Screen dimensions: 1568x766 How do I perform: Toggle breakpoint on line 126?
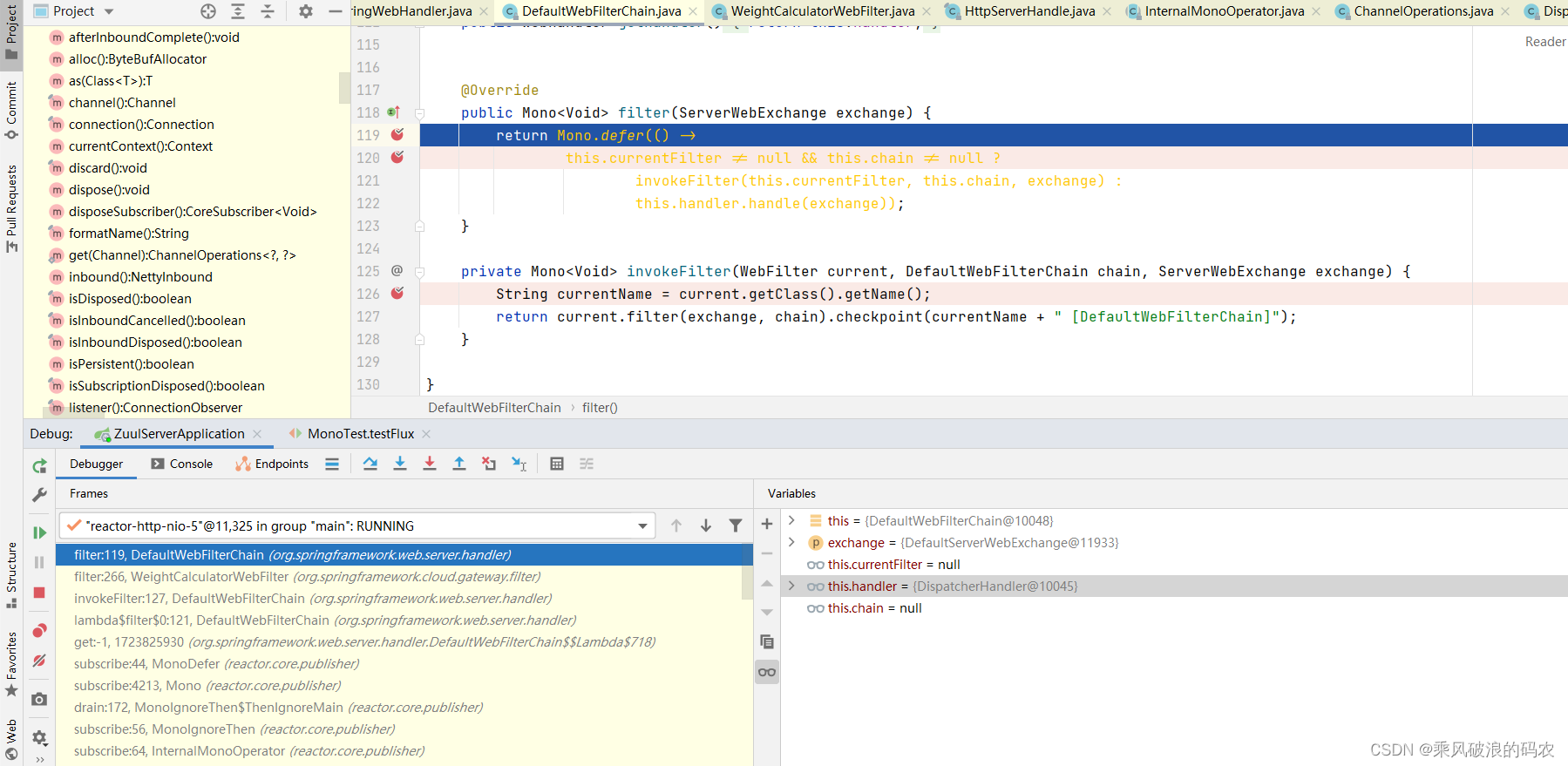(397, 294)
